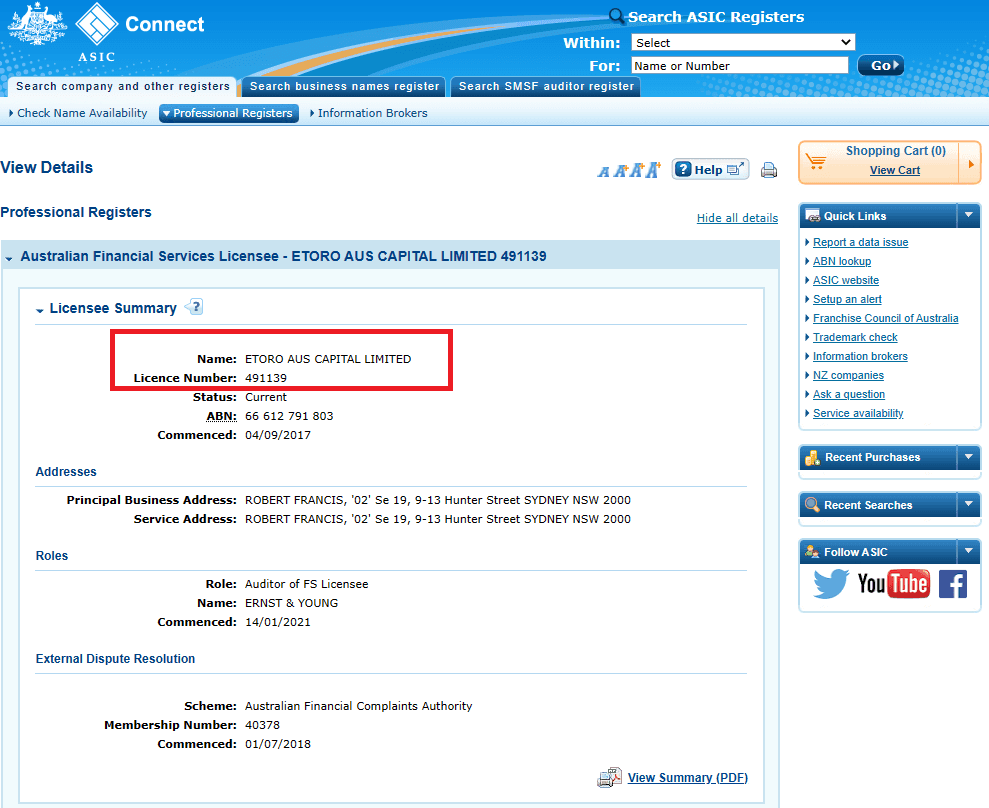Open the YouTube icon
Viewport: 989px width, 808px height.
click(893, 583)
